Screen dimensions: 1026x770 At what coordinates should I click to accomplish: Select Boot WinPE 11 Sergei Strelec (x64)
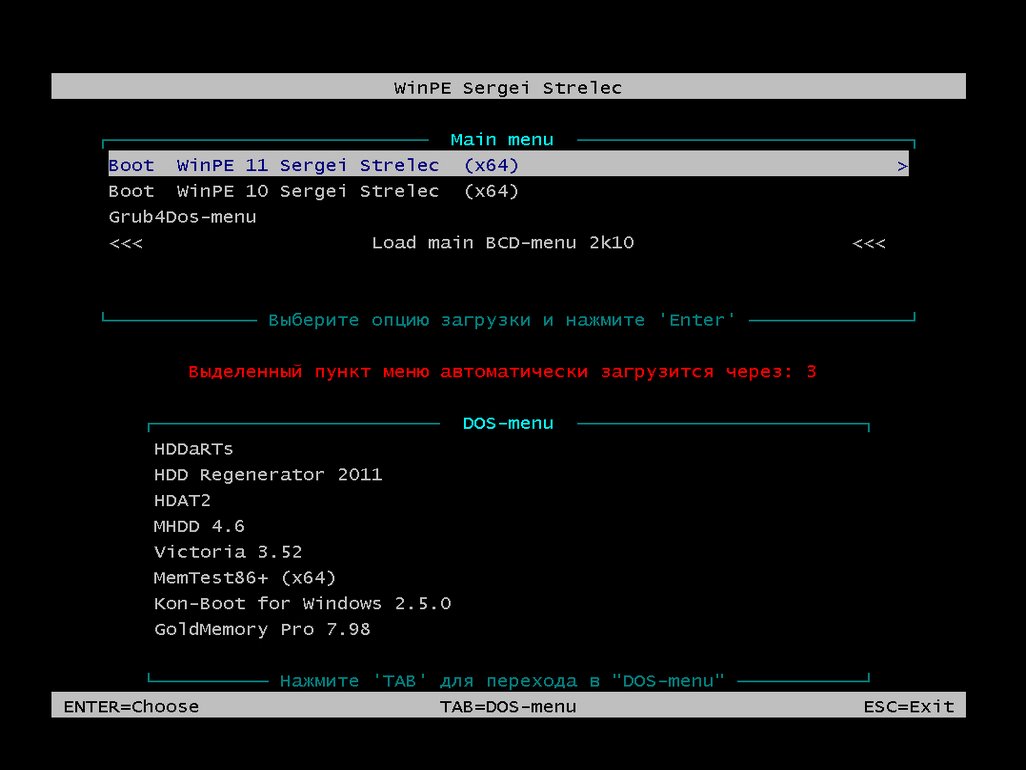(508, 165)
